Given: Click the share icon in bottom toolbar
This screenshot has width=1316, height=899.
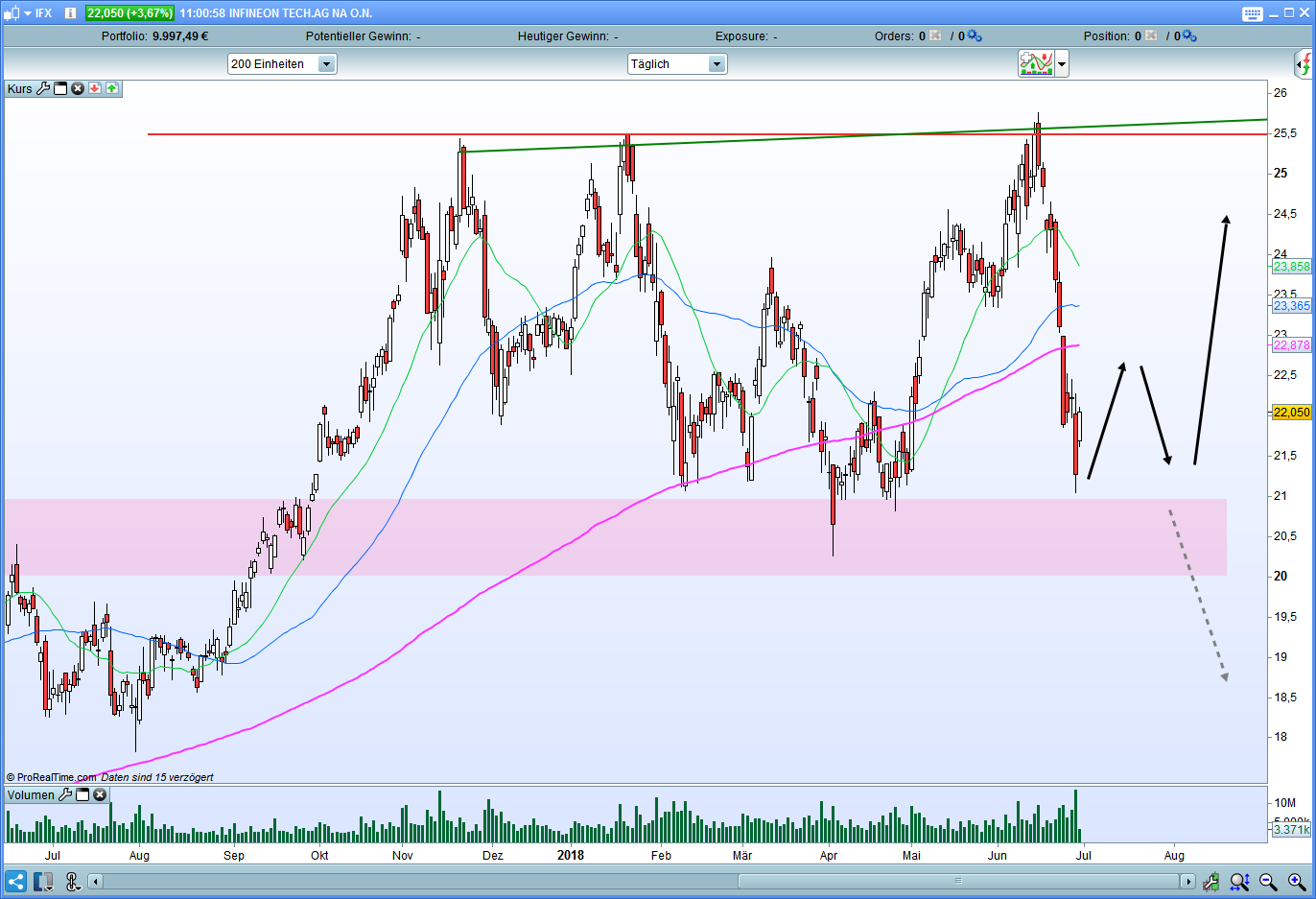Looking at the screenshot, I should point(15,882).
